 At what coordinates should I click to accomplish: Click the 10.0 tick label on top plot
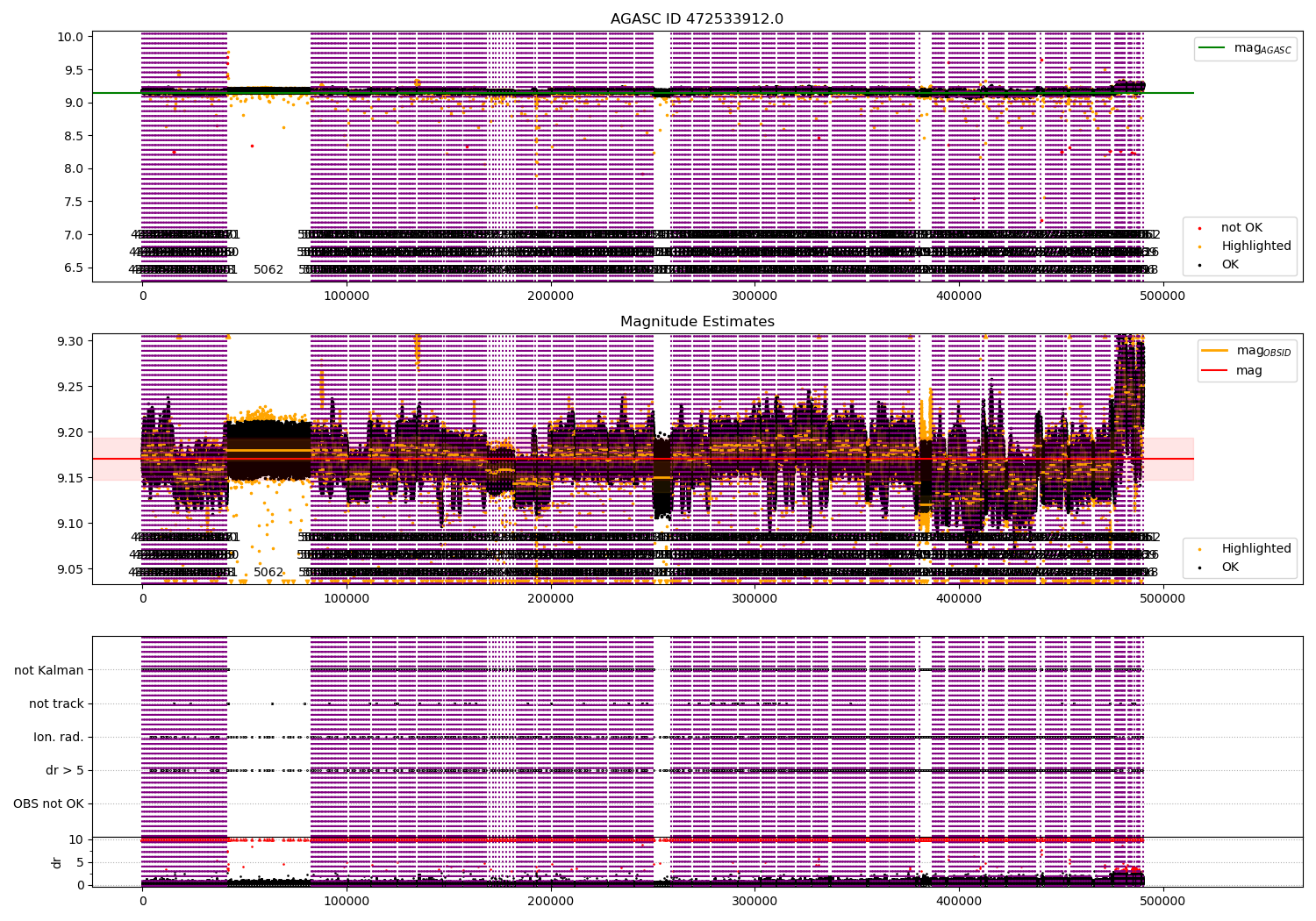tap(70, 37)
